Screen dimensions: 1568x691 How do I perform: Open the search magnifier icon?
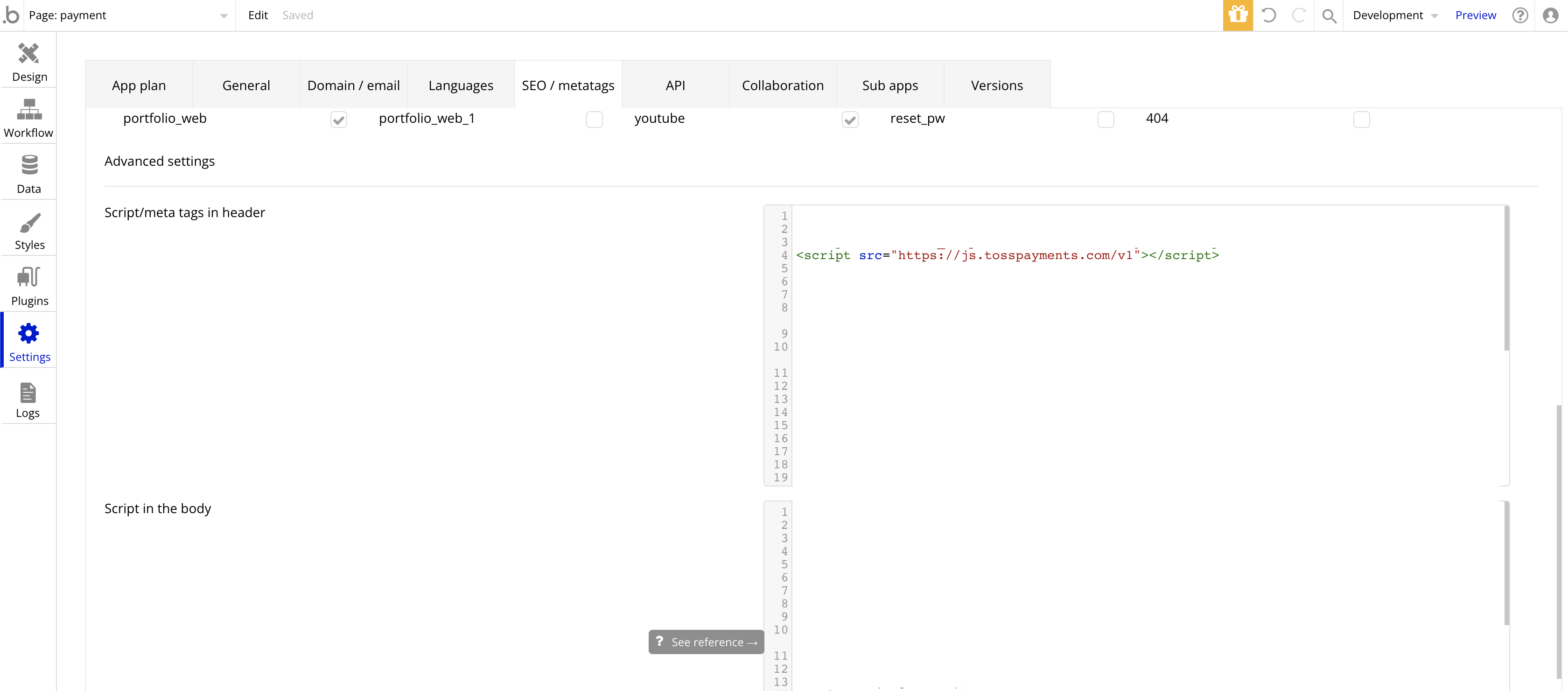(x=1330, y=16)
